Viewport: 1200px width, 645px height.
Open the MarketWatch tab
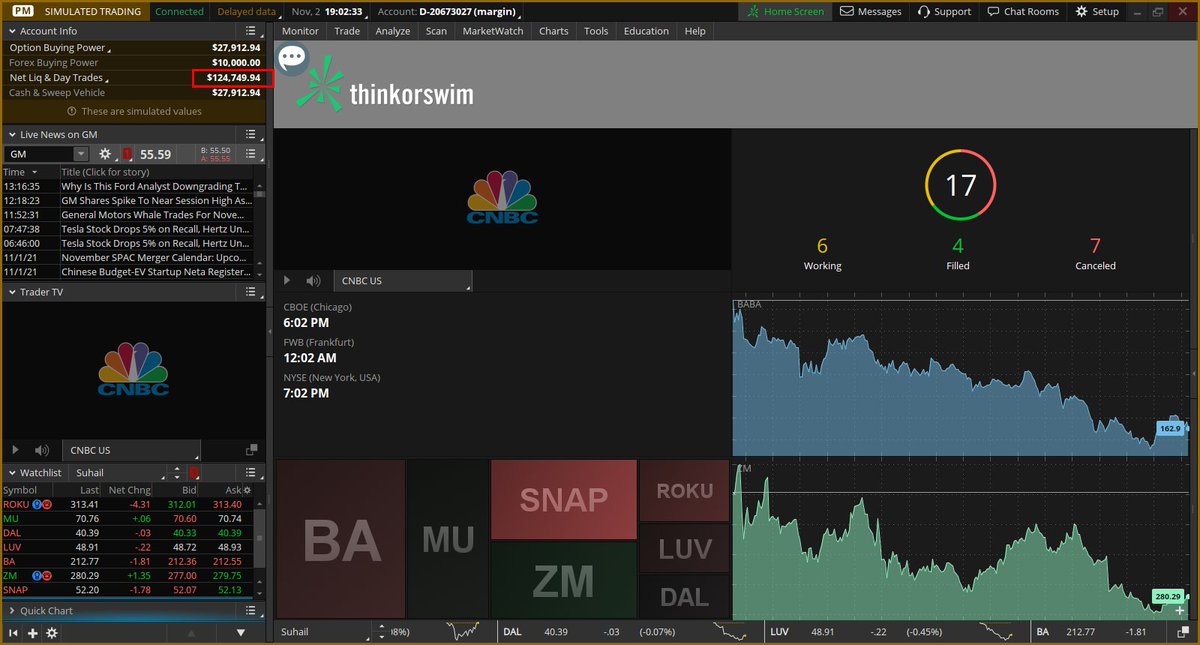click(x=493, y=31)
